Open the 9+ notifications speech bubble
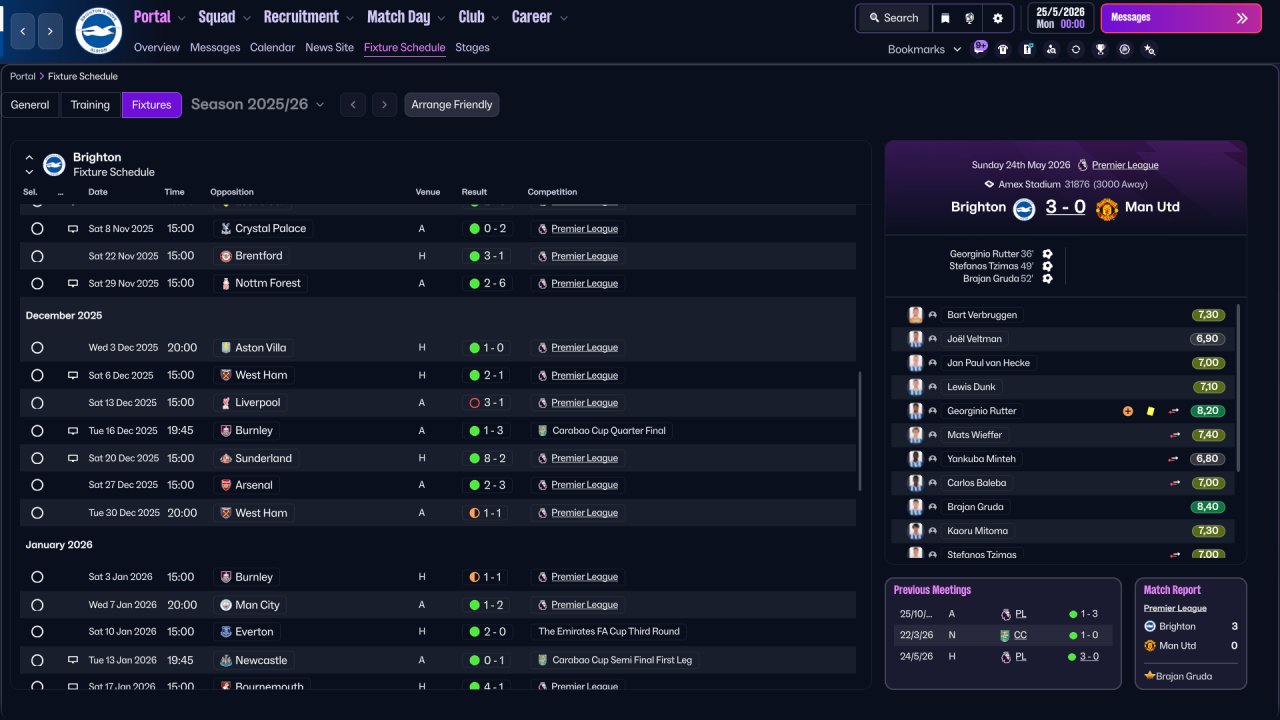 coord(980,47)
